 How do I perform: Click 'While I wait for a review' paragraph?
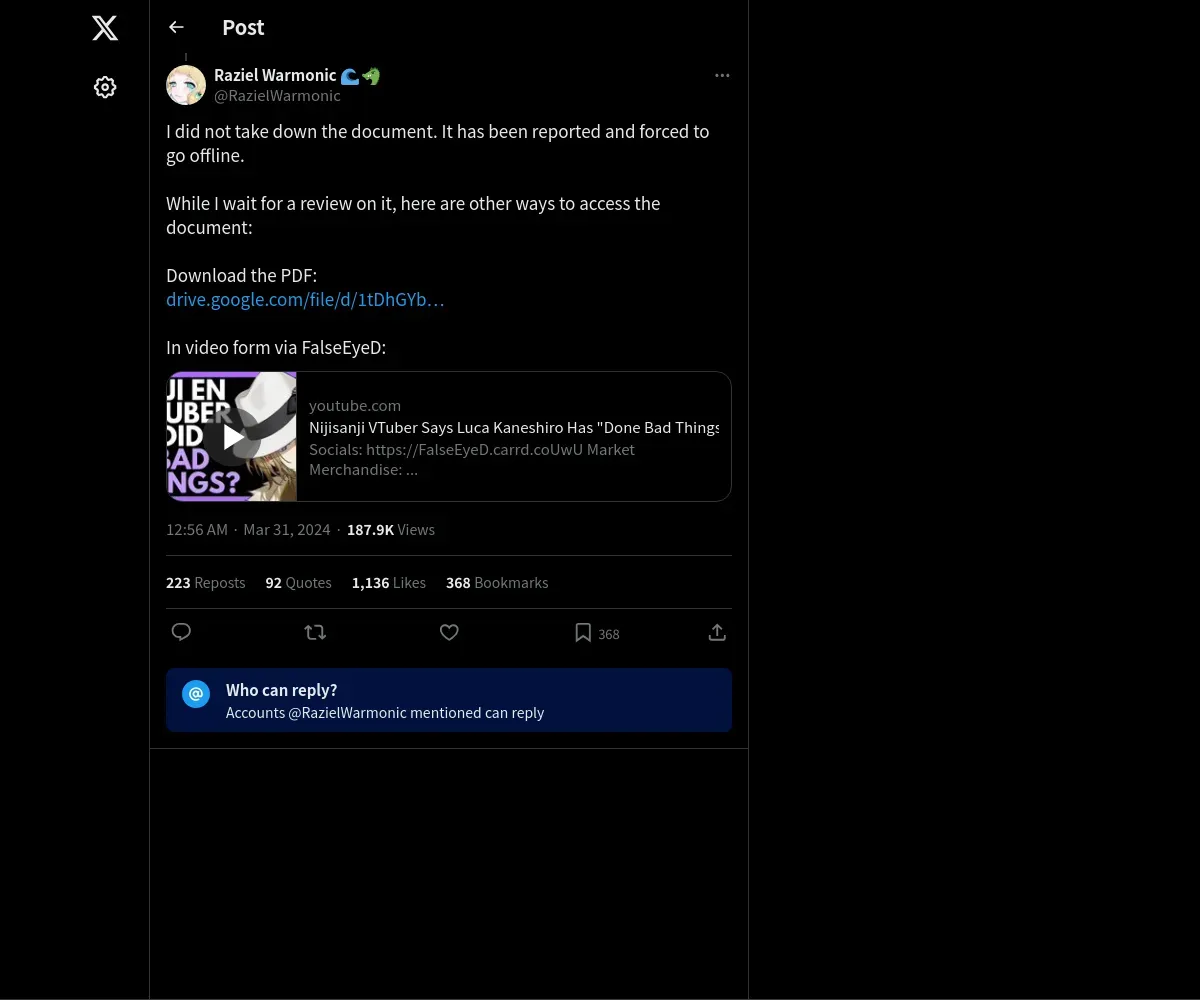point(413,215)
